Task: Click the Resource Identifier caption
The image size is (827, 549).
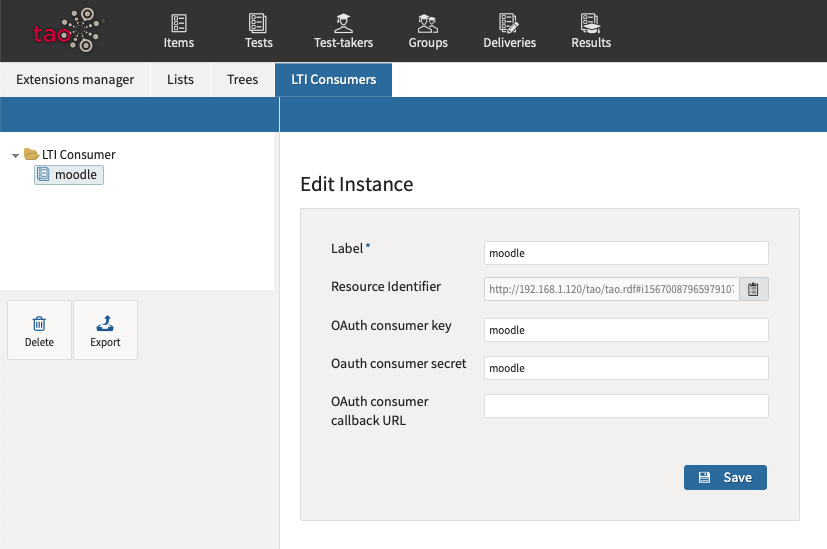Action: coord(386,286)
